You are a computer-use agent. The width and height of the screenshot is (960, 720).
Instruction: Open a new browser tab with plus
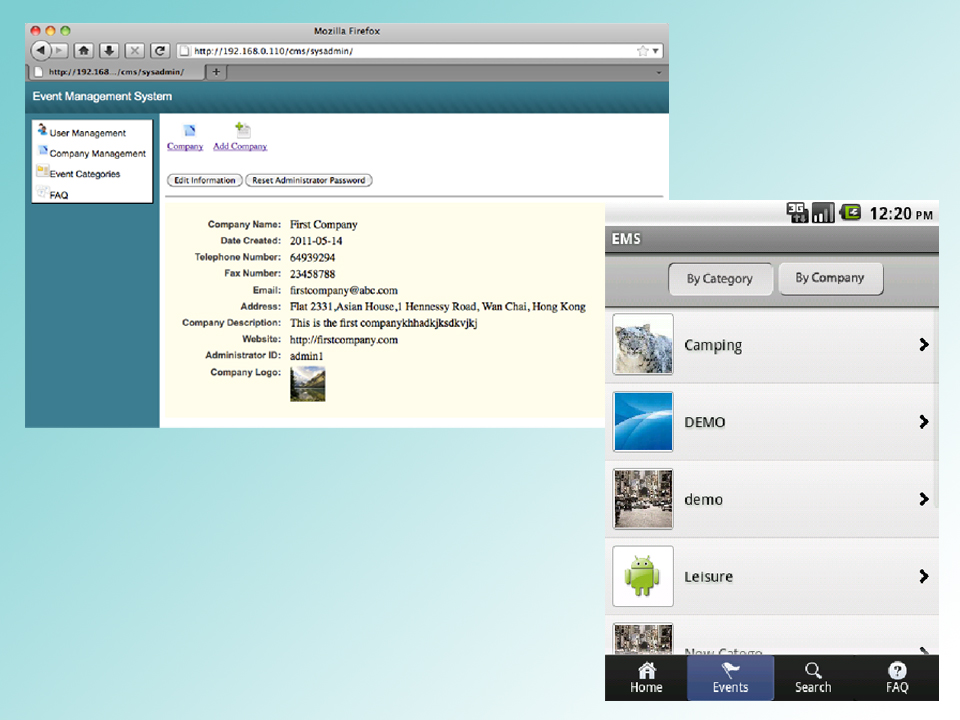pos(217,72)
